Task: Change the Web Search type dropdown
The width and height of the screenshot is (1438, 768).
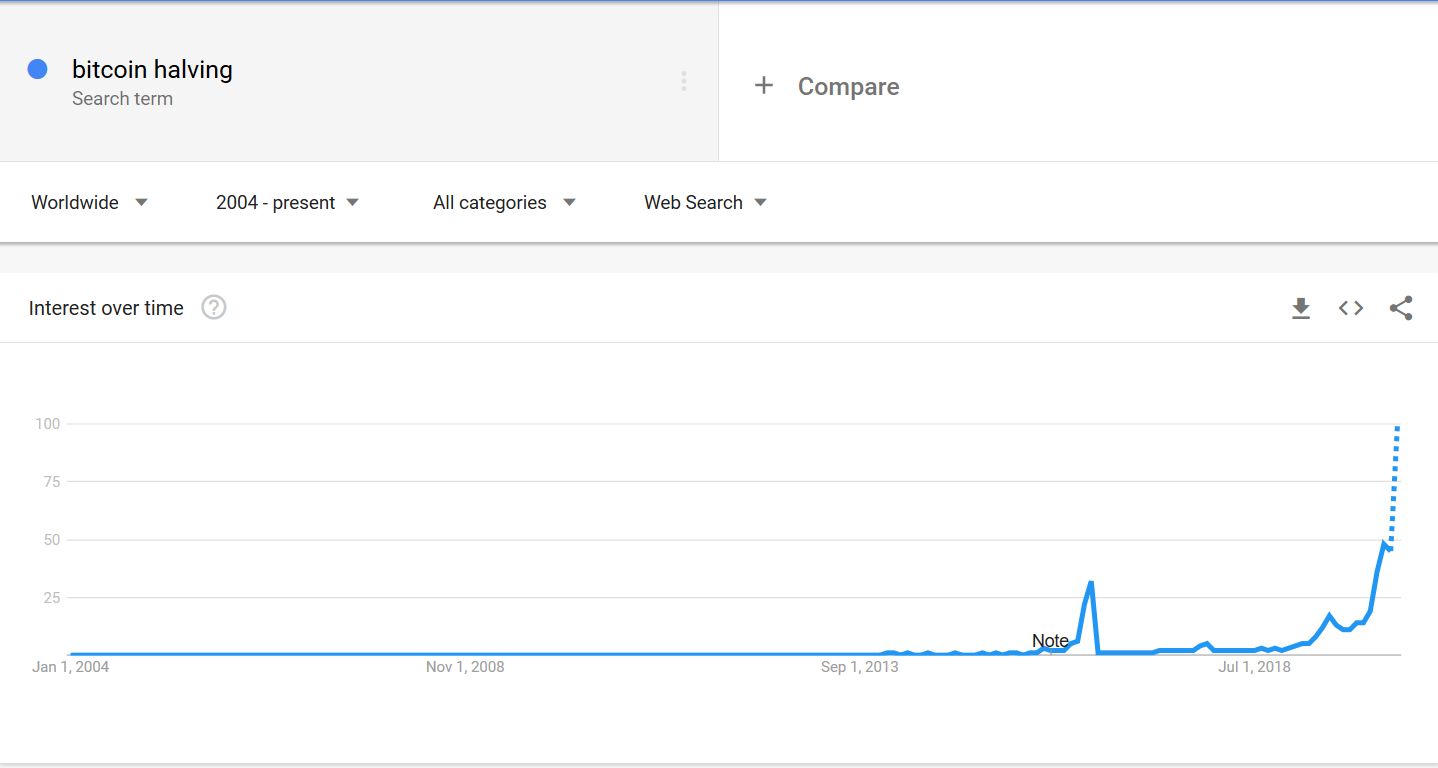Action: tap(705, 202)
